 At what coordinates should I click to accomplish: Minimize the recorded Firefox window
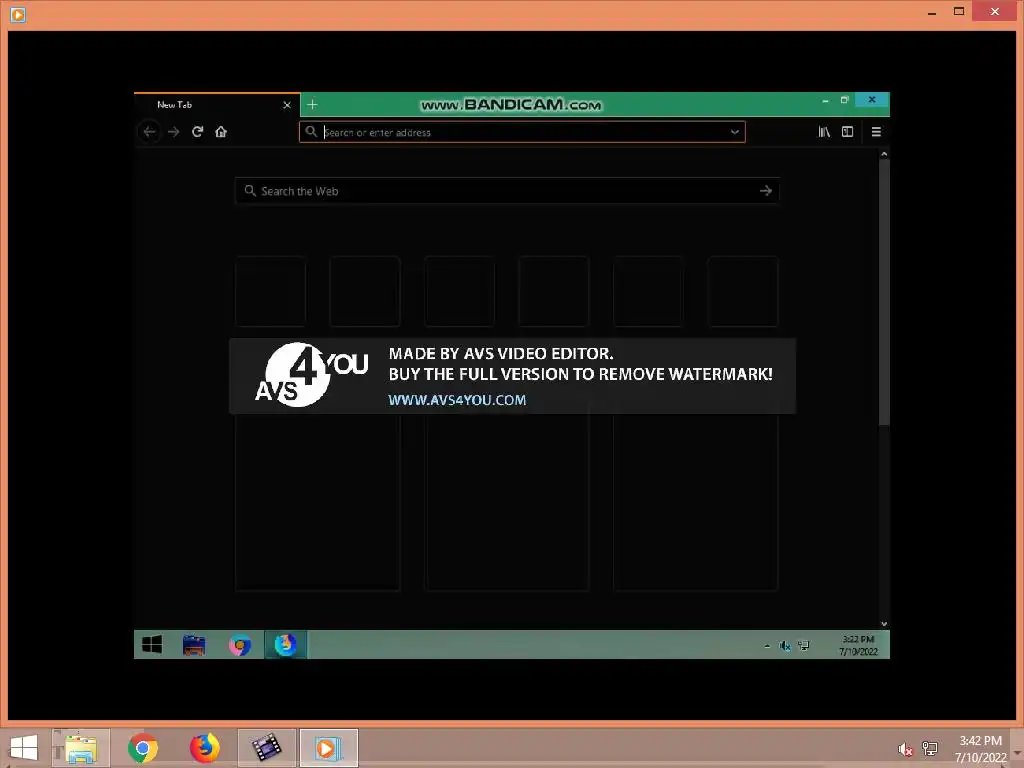coord(825,101)
